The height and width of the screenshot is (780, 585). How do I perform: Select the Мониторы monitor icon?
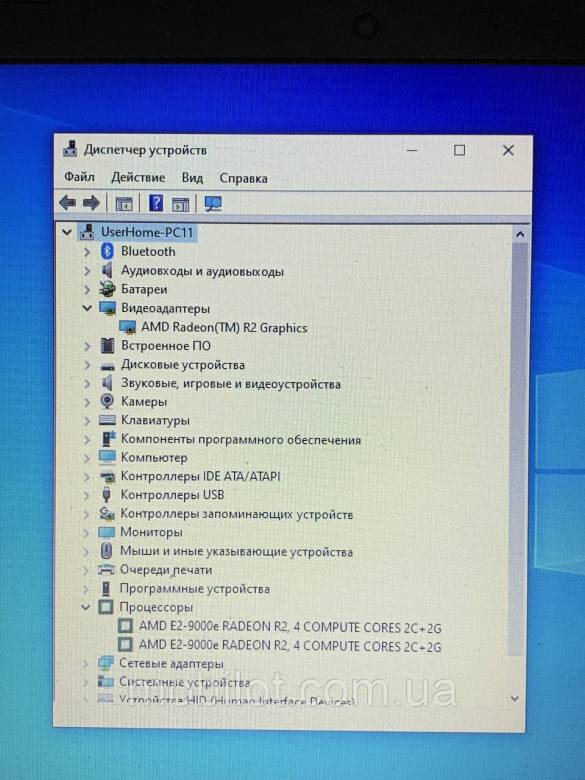[106, 532]
